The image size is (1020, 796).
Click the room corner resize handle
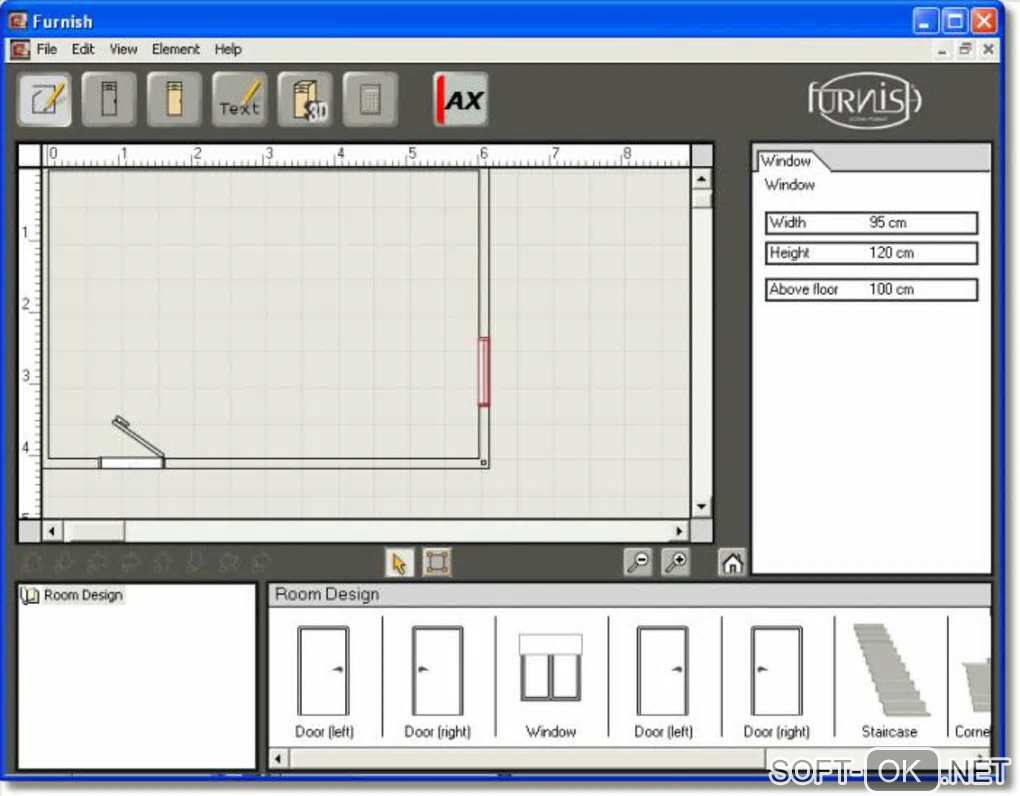pos(483,463)
